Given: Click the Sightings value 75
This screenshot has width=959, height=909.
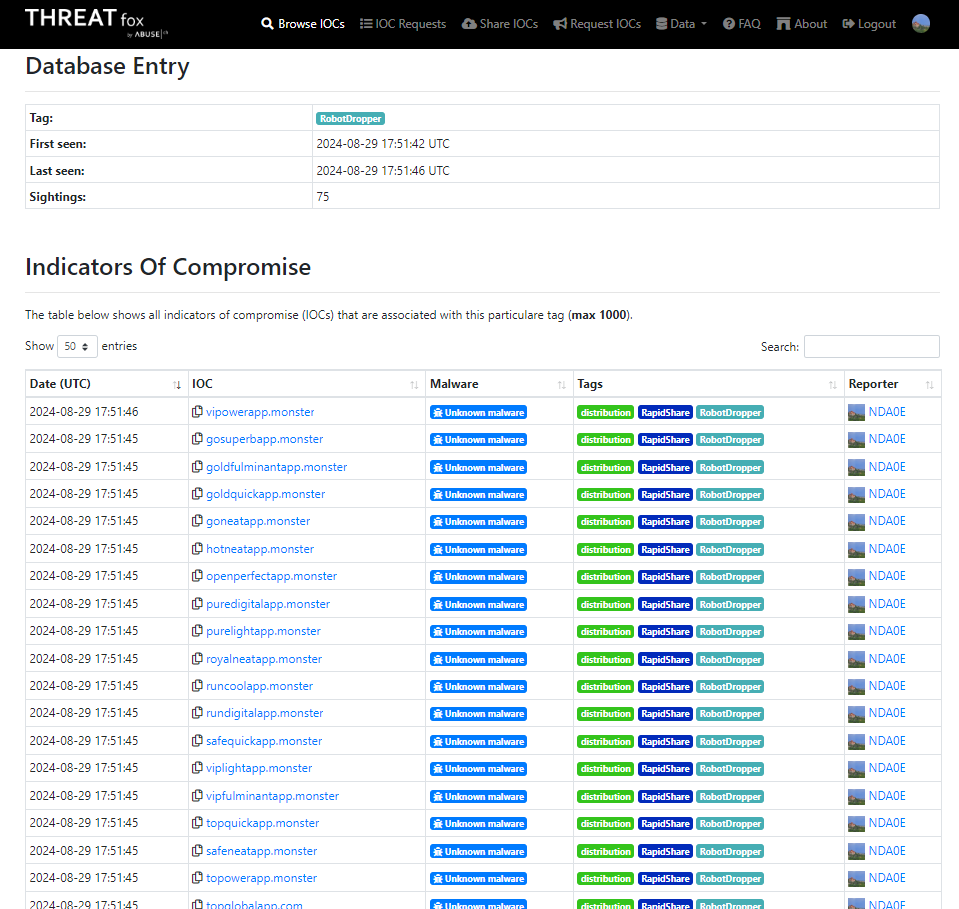Looking at the screenshot, I should click(x=323, y=196).
